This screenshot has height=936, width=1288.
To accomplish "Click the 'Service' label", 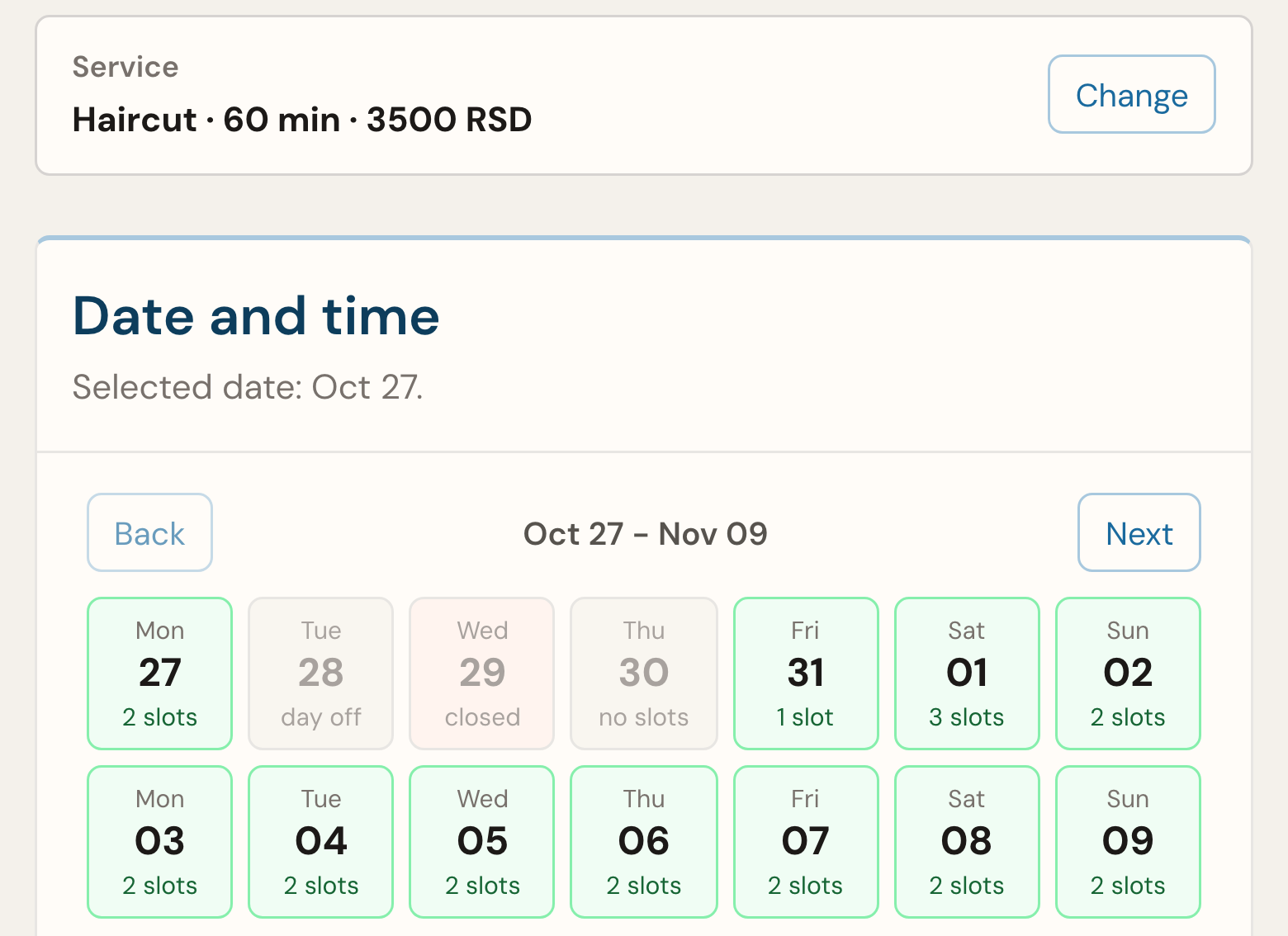I will pos(125,67).
